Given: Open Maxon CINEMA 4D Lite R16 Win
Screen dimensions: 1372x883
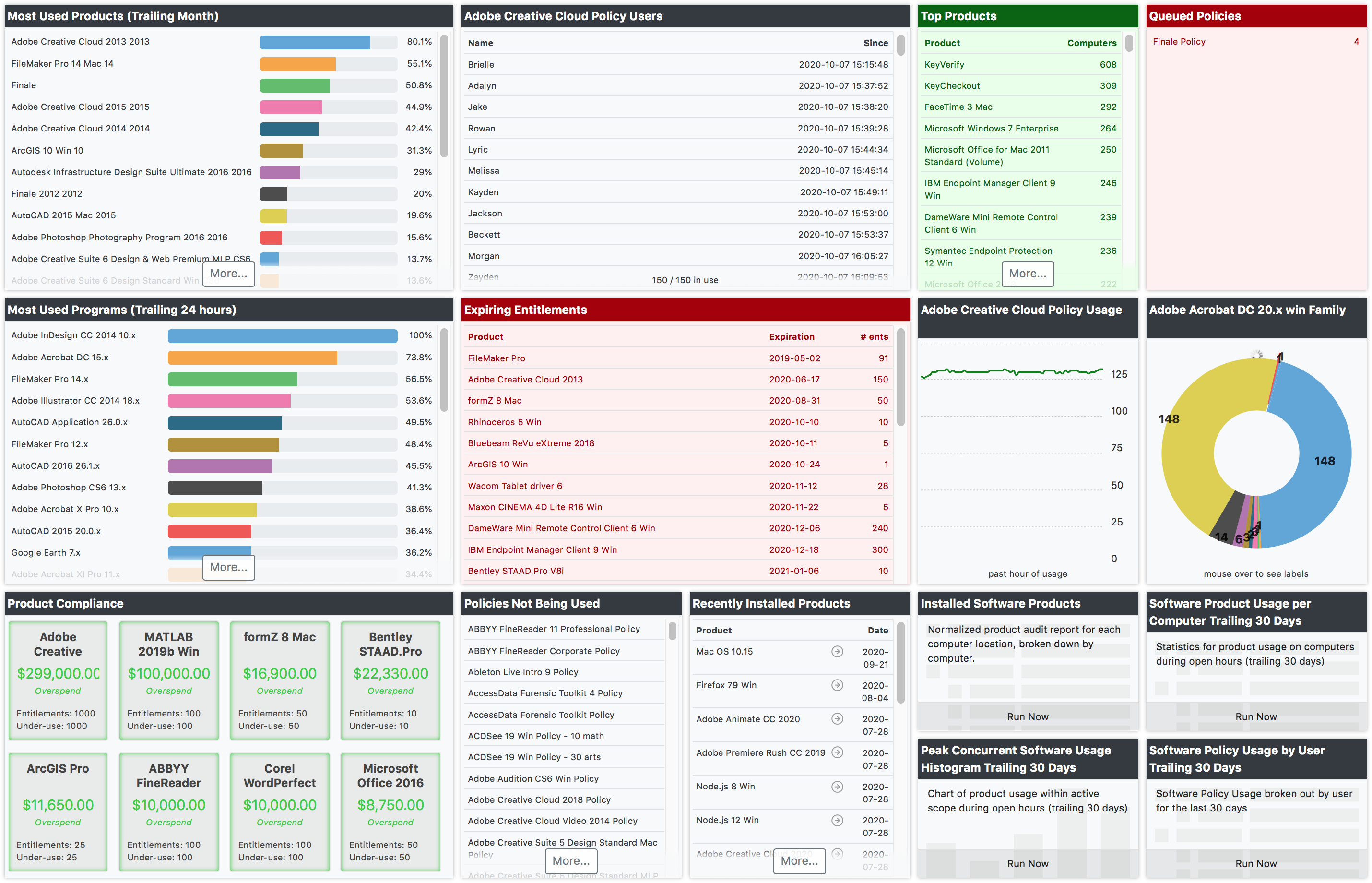Looking at the screenshot, I should click(677, 507).
